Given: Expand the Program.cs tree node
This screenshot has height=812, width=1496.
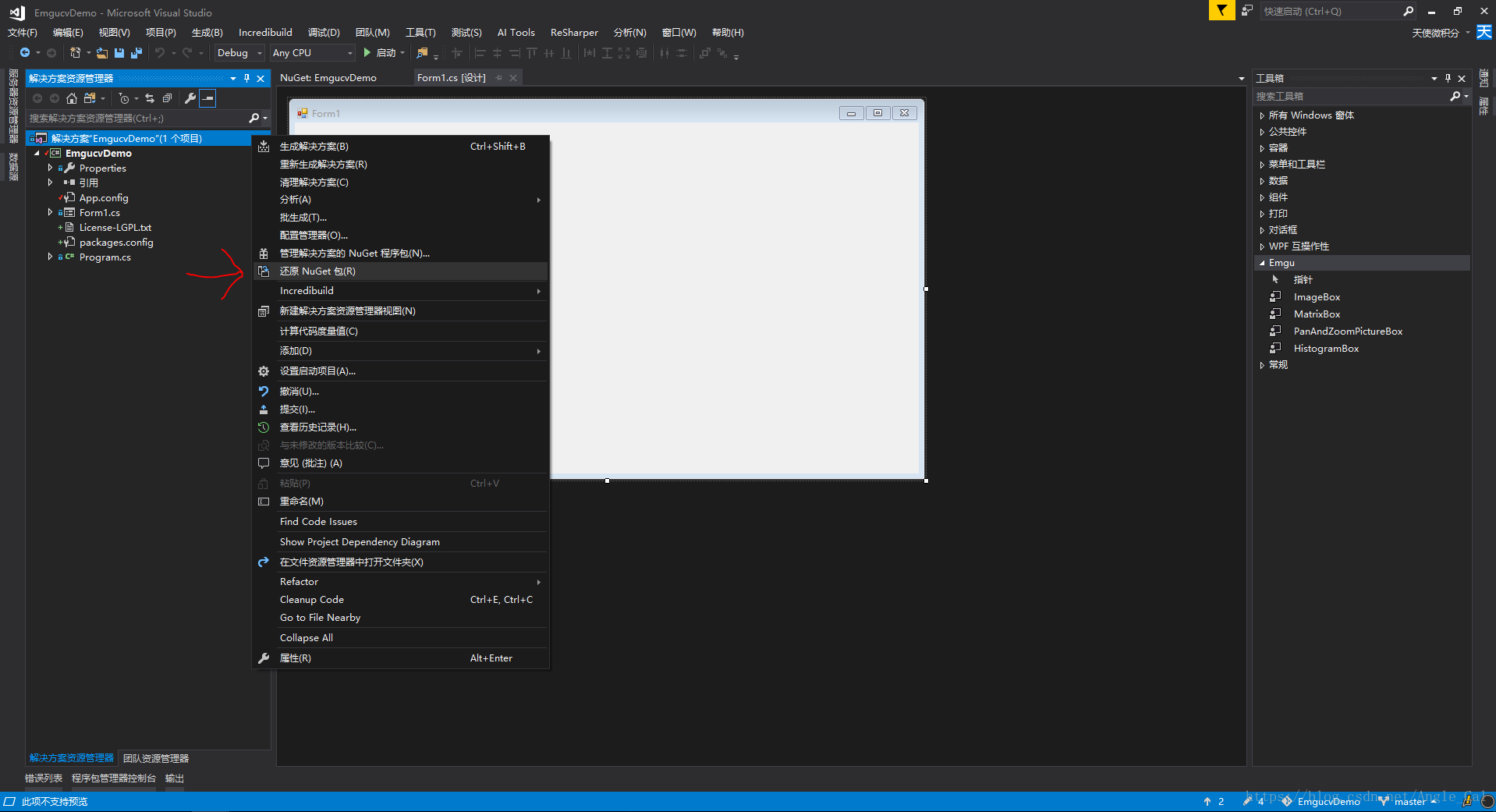Looking at the screenshot, I should tap(51, 257).
